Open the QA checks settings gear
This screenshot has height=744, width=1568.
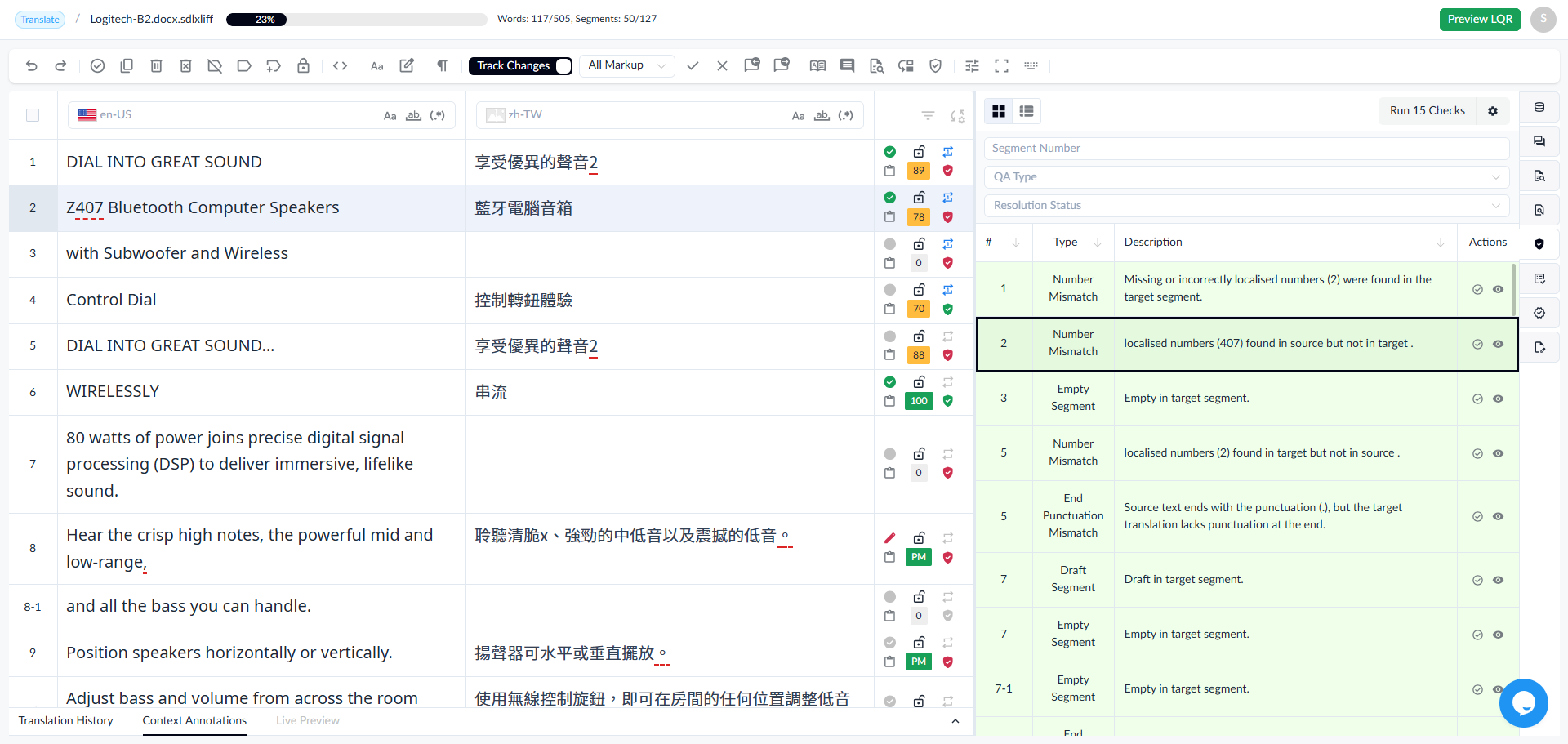pos(1493,111)
